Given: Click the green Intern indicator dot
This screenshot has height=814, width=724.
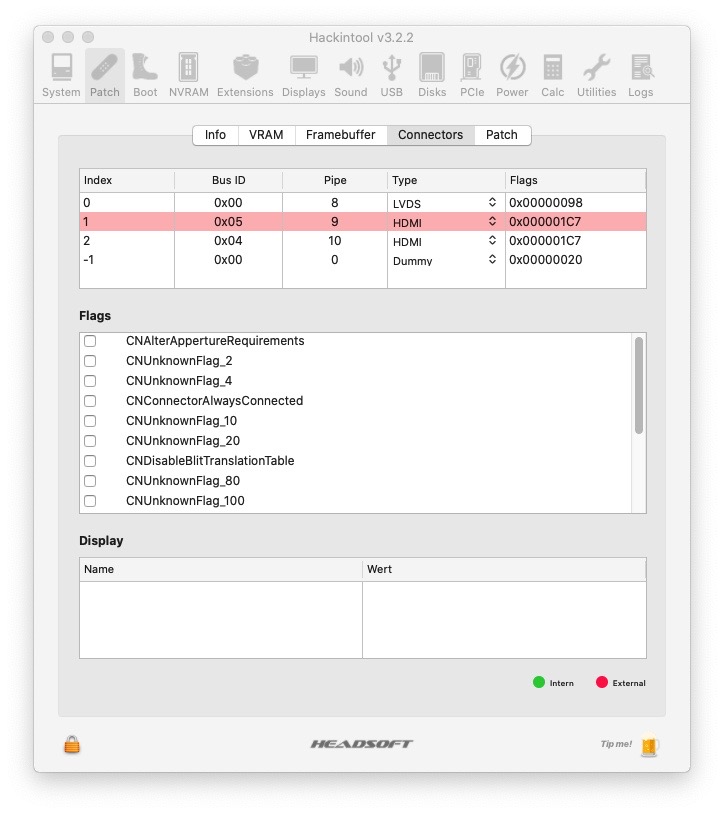Looking at the screenshot, I should 539,682.
